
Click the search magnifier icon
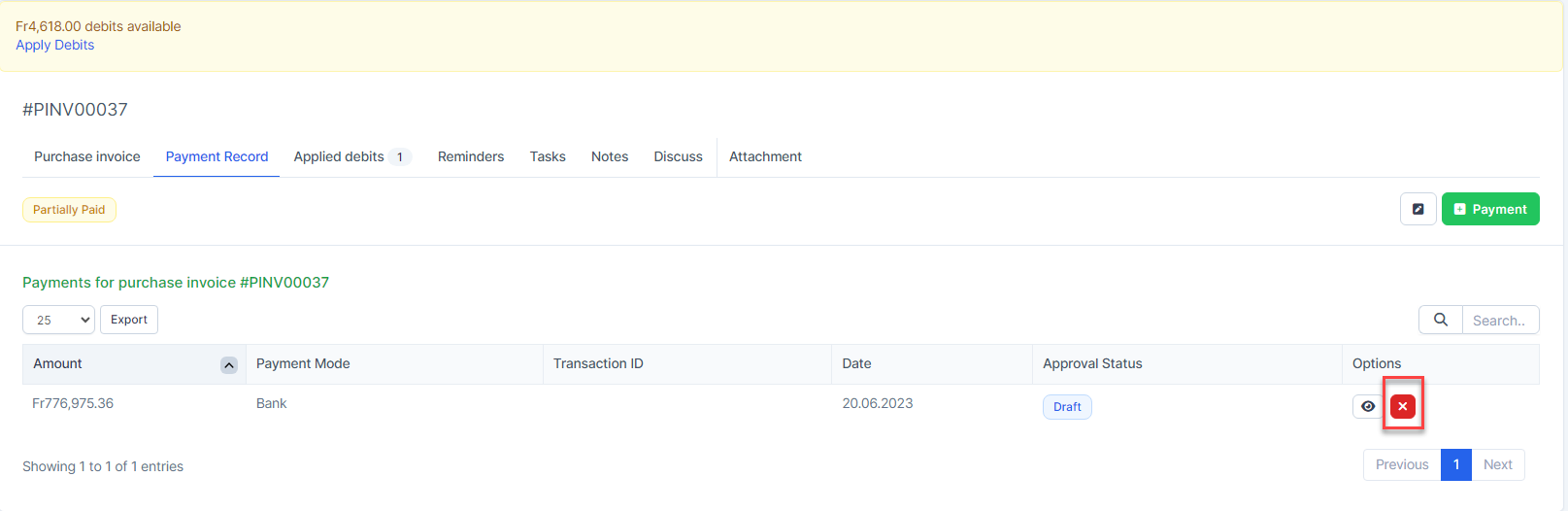coord(1441,320)
